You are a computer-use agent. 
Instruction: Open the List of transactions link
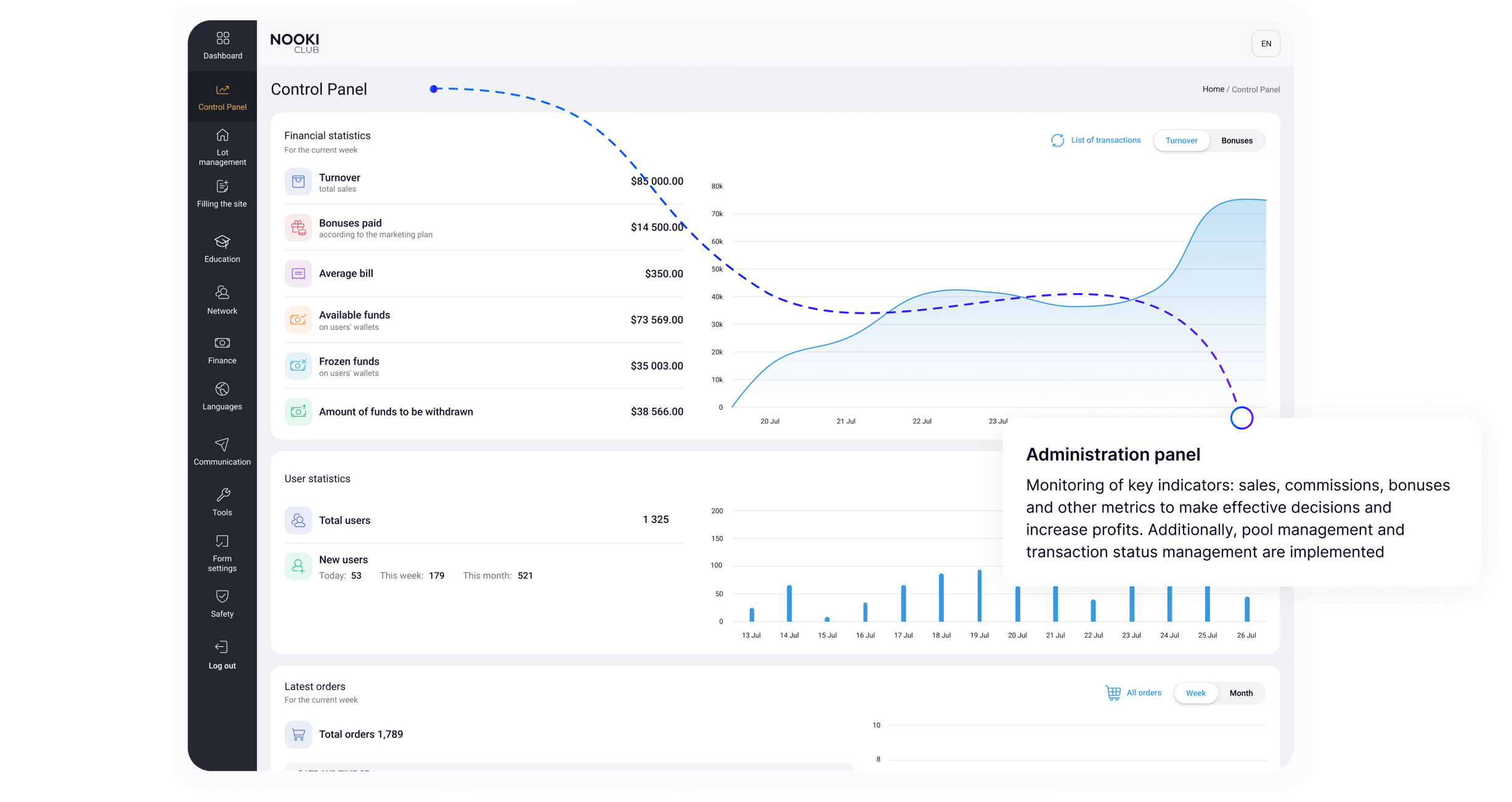1105,140
